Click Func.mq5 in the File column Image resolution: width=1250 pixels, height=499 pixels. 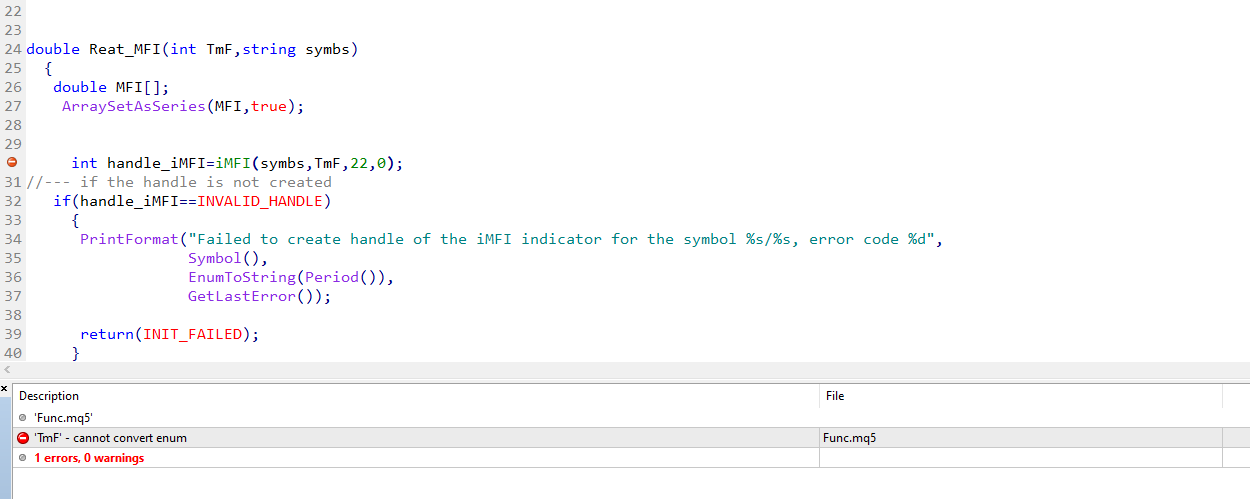pos(850,437)
